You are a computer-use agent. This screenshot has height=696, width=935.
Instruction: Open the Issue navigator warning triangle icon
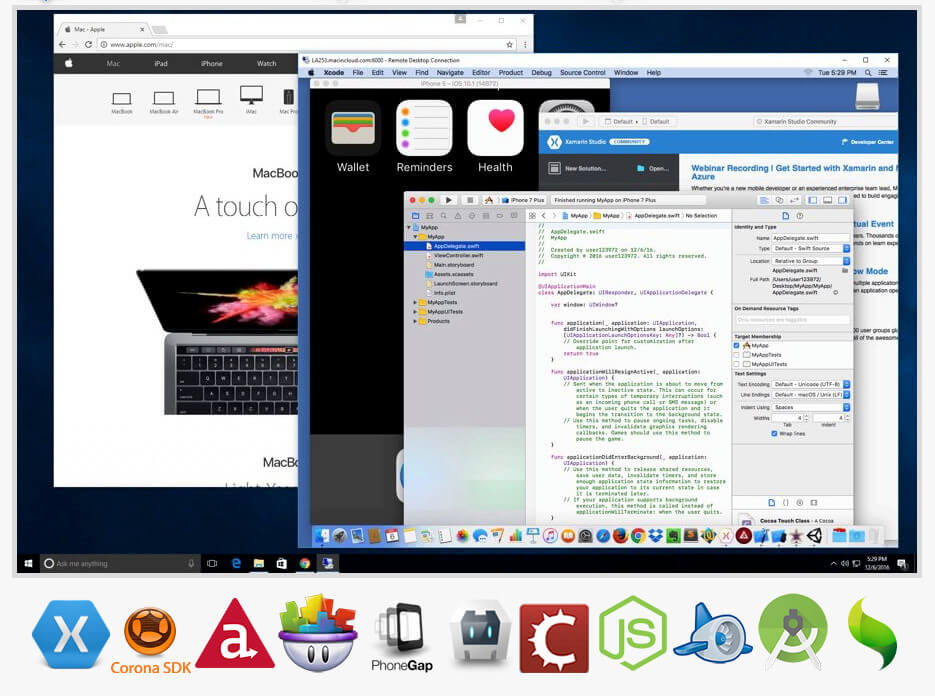(458, 215)
